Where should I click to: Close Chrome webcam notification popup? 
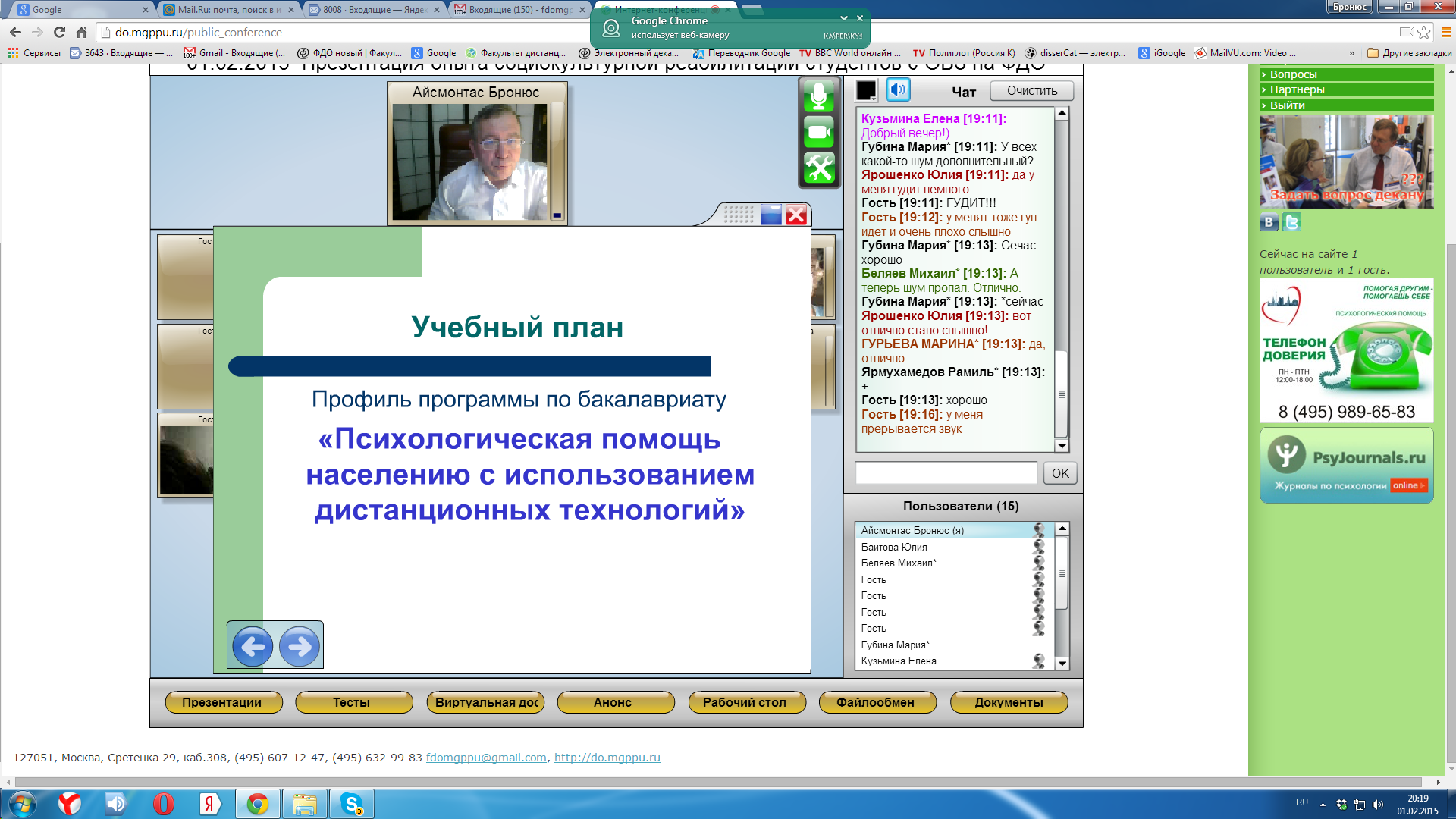[860, 18]
